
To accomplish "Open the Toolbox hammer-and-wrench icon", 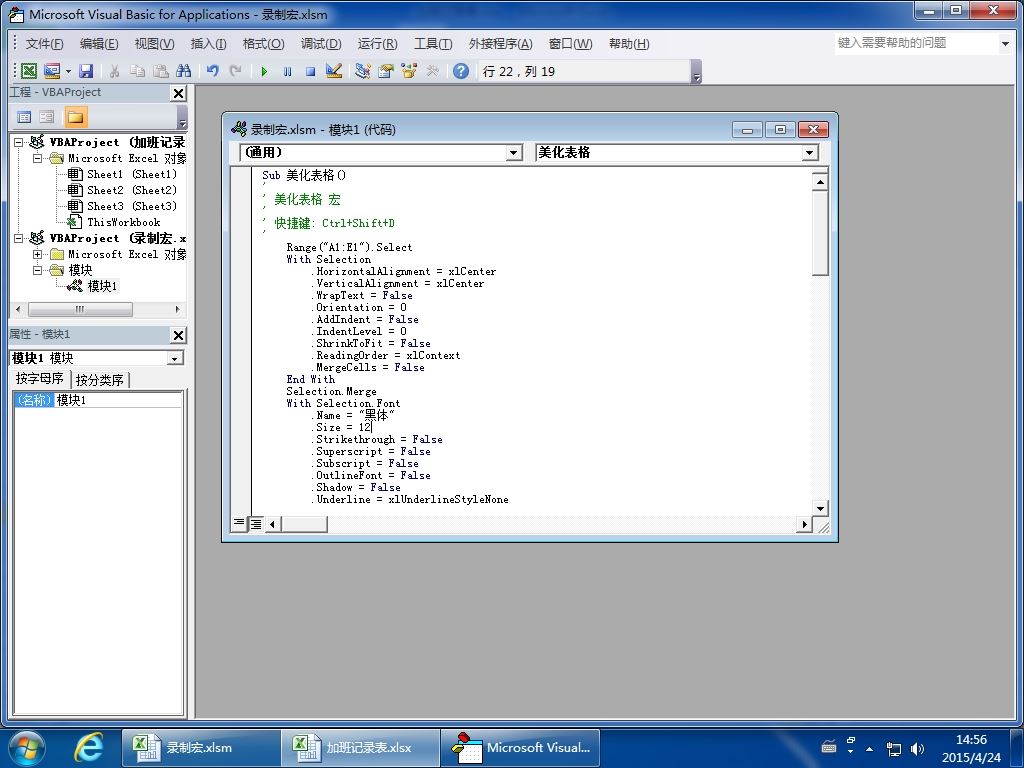I will (432, 71).
